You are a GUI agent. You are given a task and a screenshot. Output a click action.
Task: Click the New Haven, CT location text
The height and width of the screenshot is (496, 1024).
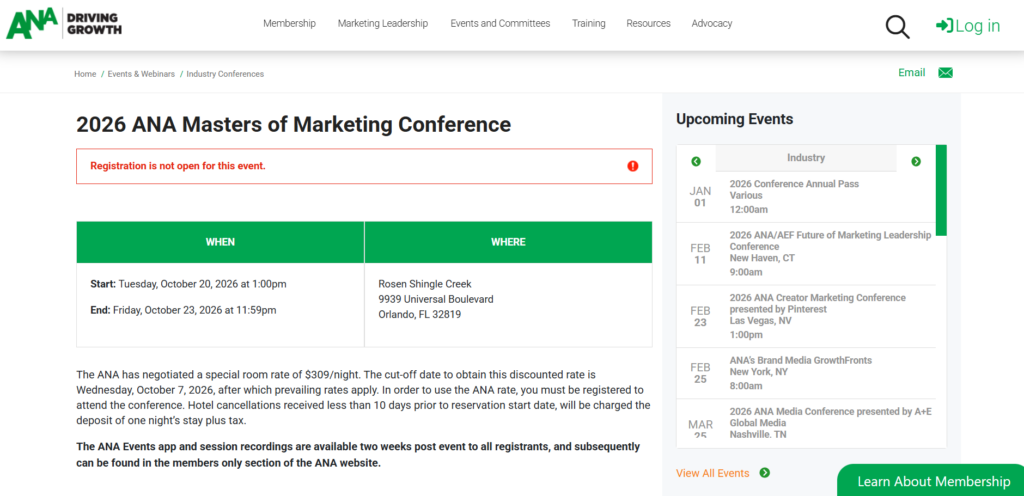(762, 258)
